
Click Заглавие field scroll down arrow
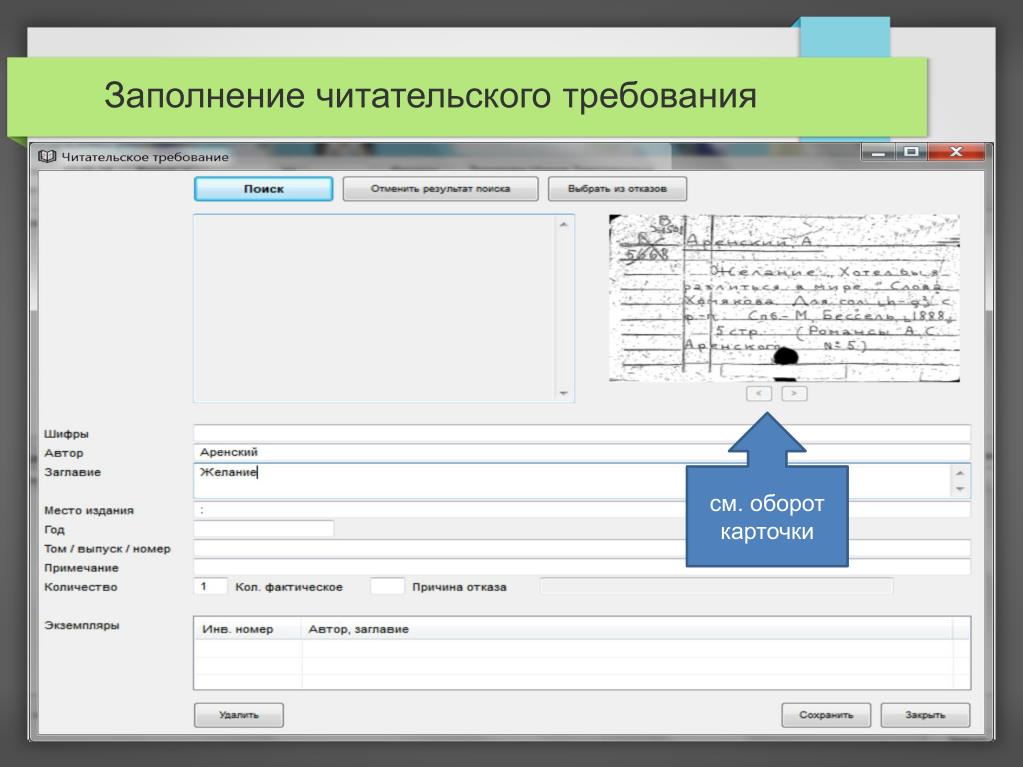coord(960,489)
